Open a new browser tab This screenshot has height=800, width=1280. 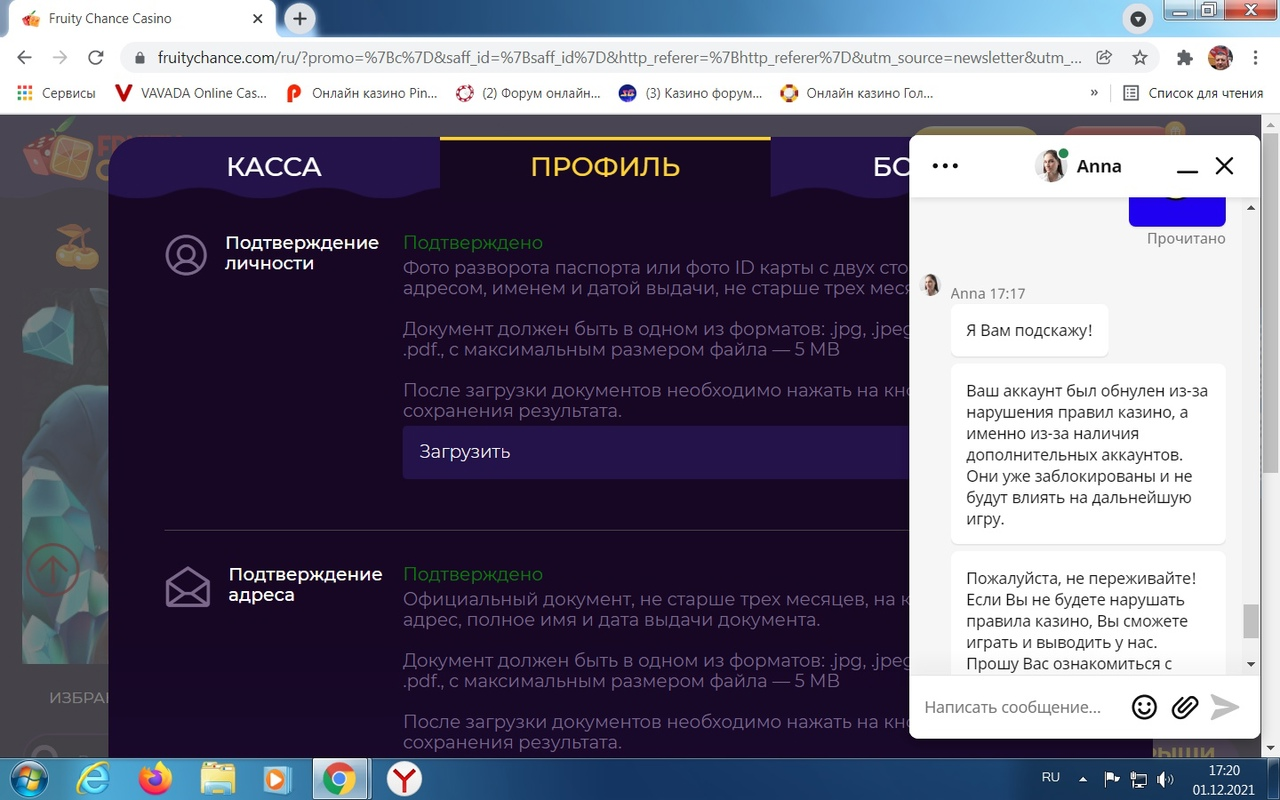[x=299, y=18]
